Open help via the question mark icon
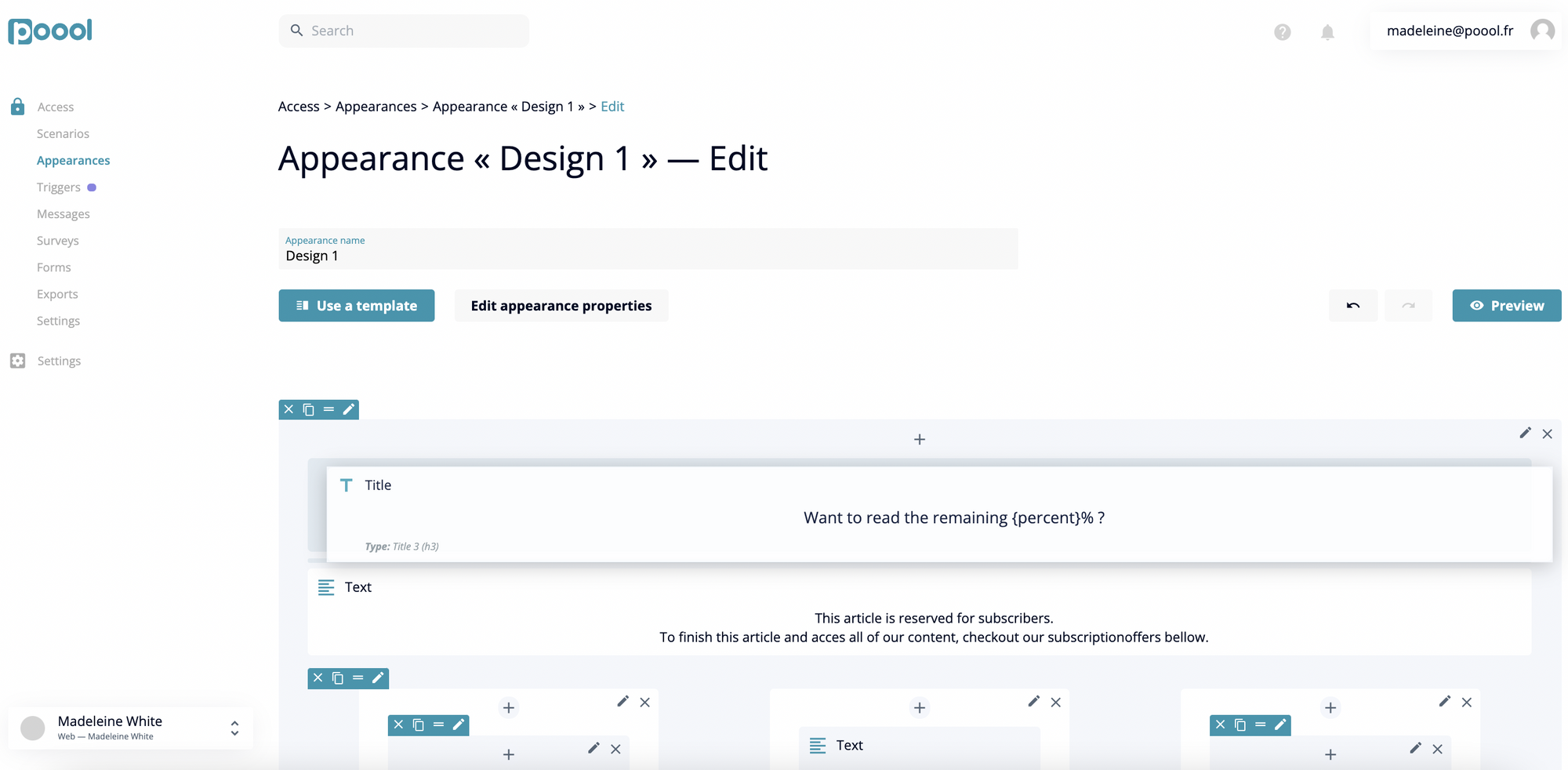 1282,32
